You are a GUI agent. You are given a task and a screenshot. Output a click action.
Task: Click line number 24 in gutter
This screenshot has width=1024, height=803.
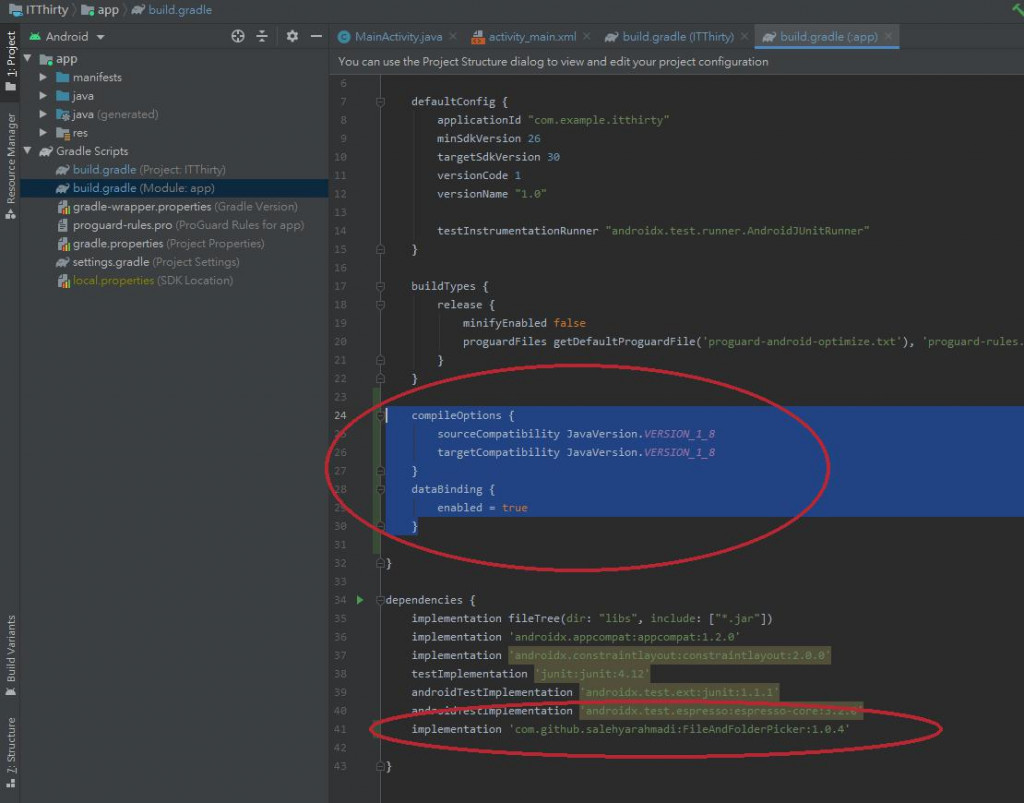[340, 415]
